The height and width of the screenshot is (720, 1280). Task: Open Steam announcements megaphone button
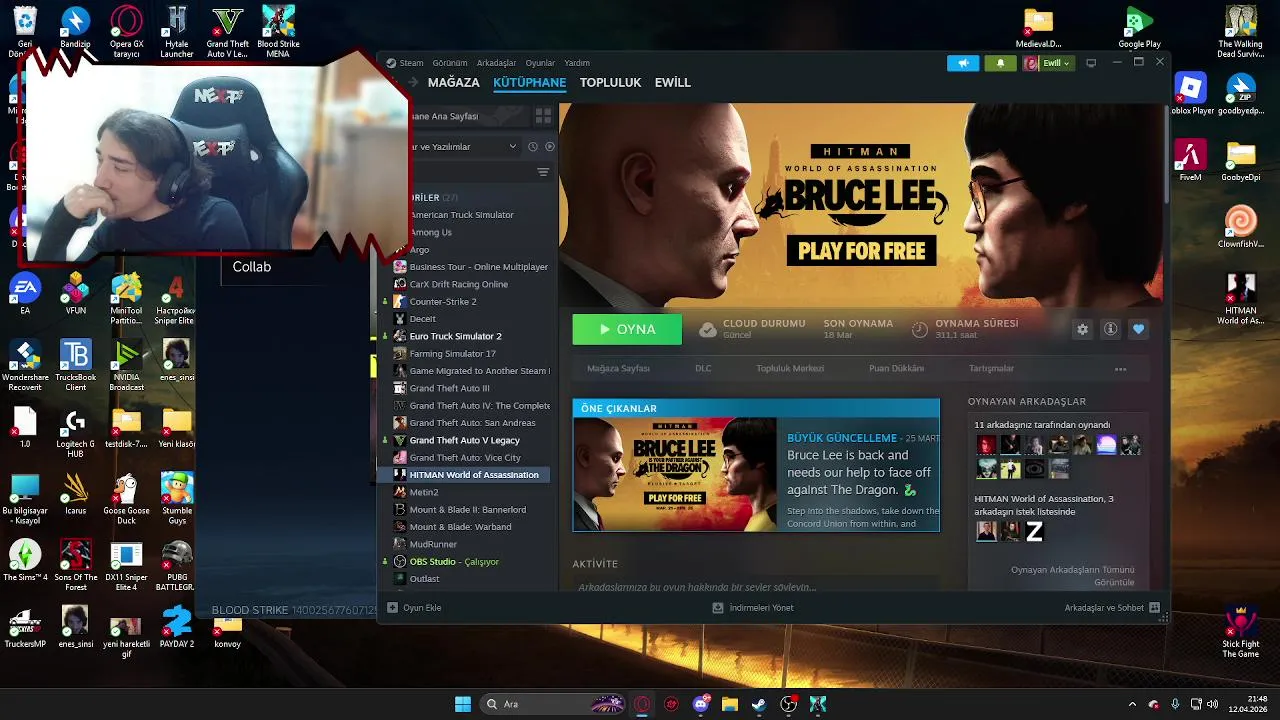tap(963, 63)
